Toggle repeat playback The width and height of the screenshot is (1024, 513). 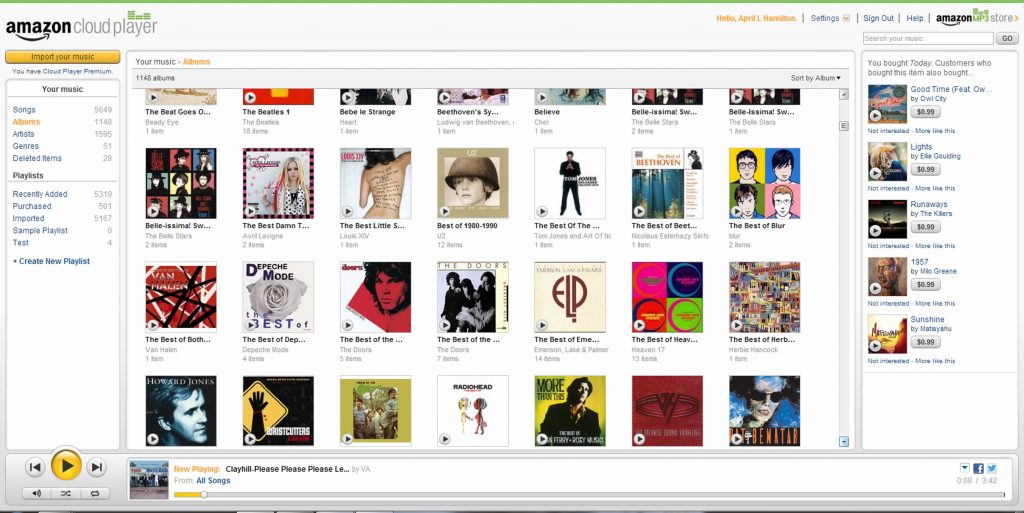pyautogui.click(x=95, y=493)
